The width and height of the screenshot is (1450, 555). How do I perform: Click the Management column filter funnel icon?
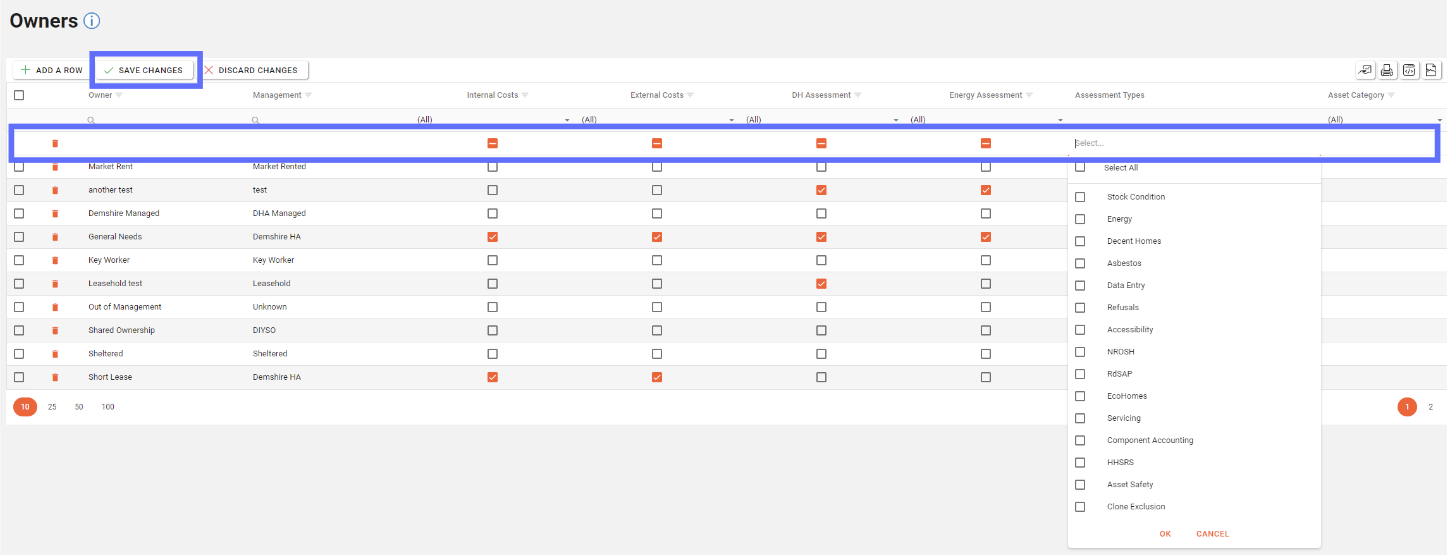[308, 96]
